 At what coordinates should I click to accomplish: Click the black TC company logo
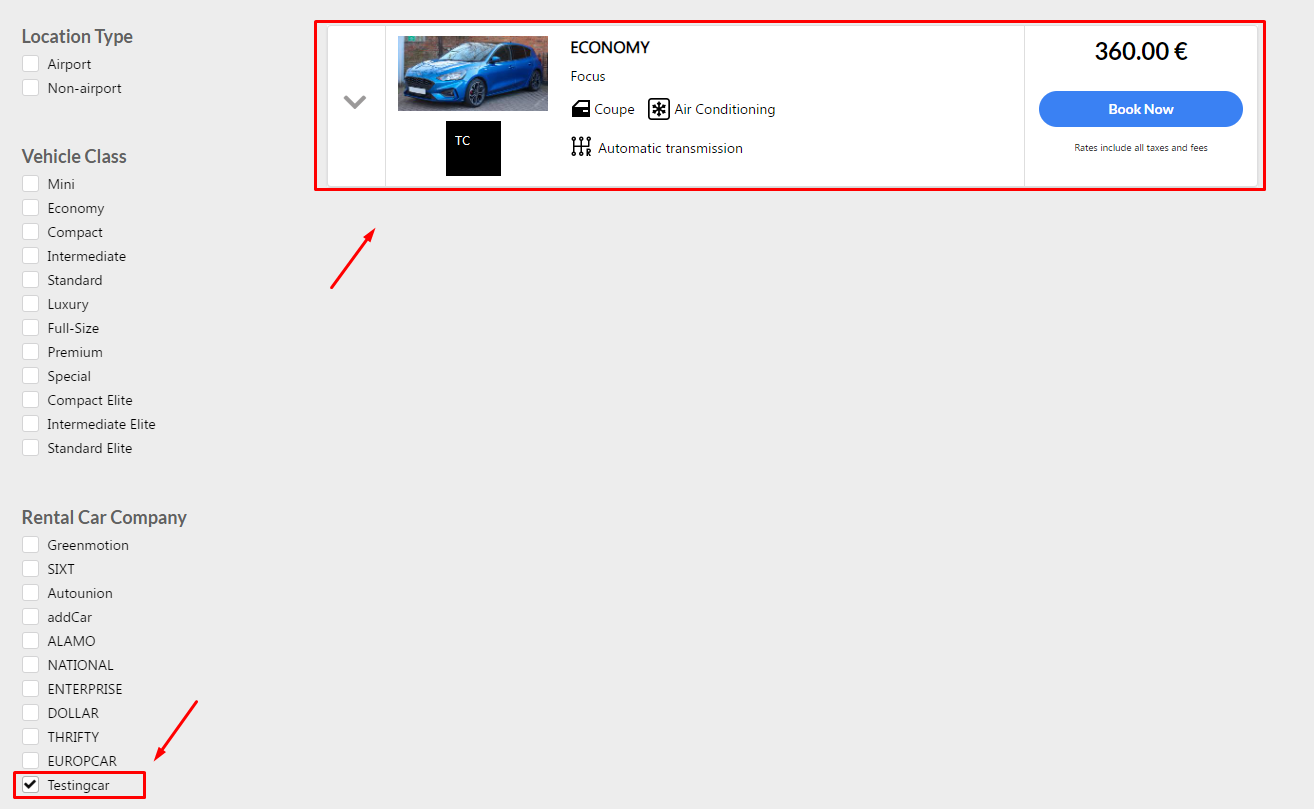point(473,148)
